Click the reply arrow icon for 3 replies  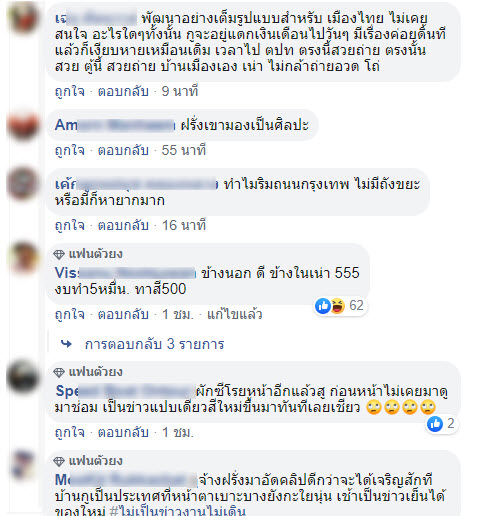(67, 344)
